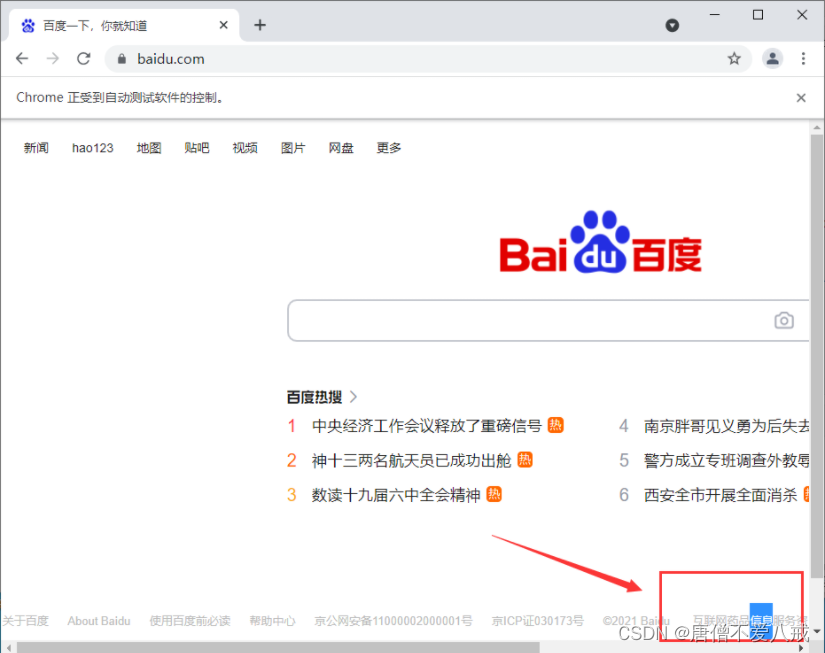Screen dimensions: 825x653
Task: Reload the Baidu page
Action: (x=84, y=58)
